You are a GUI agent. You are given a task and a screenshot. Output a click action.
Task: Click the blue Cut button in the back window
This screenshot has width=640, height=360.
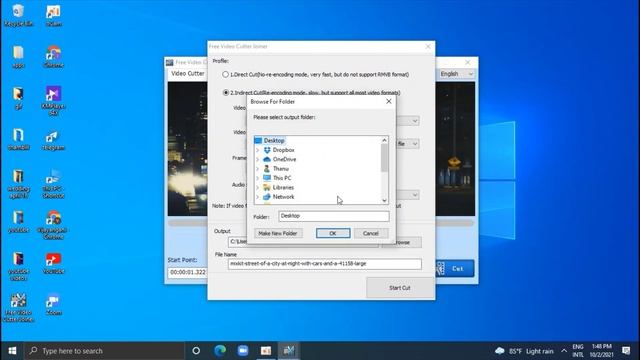455,269
